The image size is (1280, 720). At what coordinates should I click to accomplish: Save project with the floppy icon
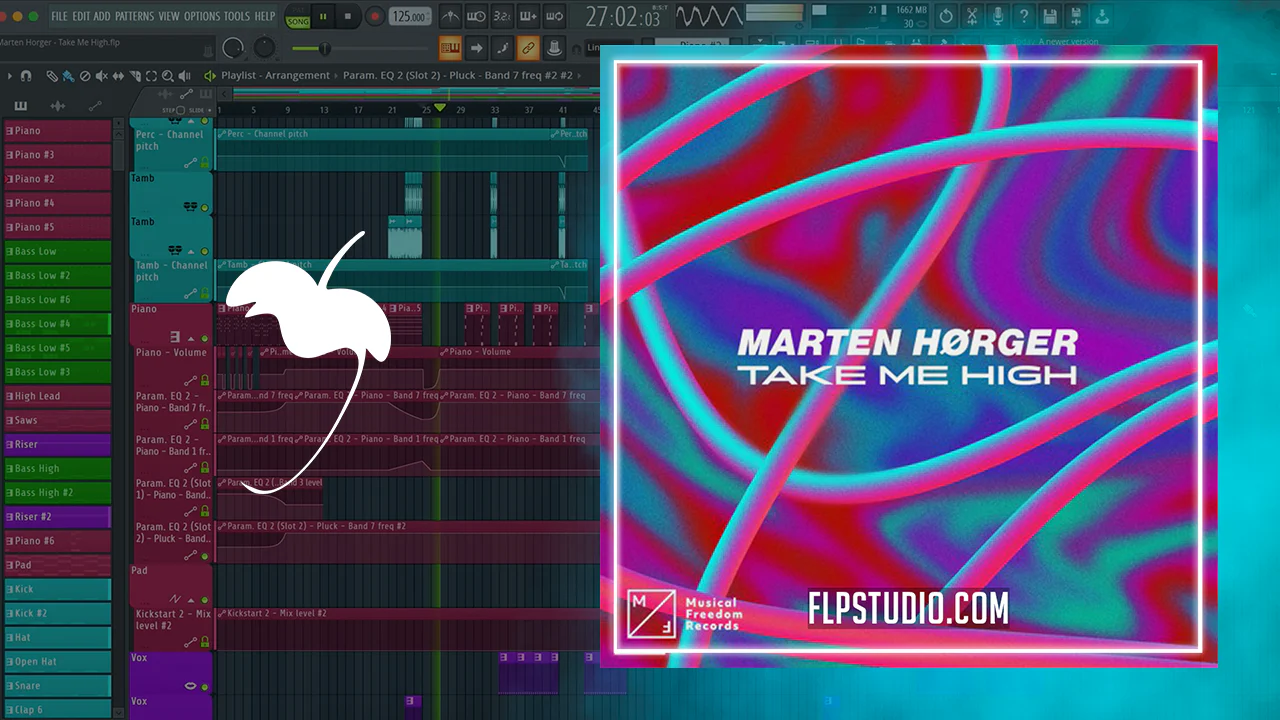coord(1050,16)
